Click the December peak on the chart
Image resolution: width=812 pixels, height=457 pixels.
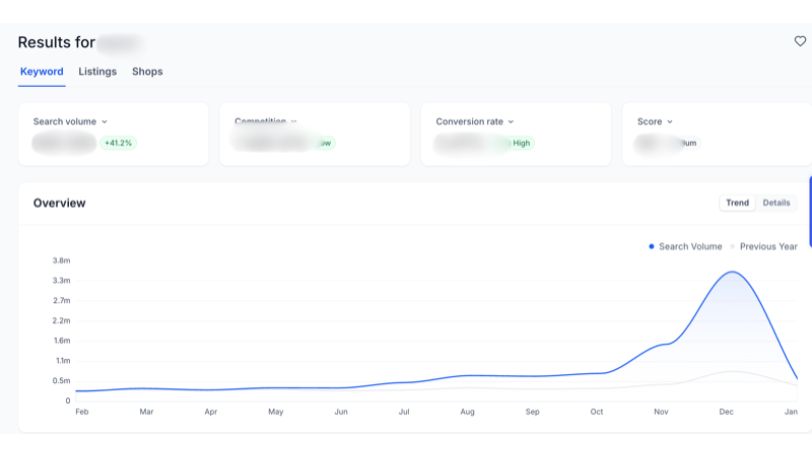coord(733,272)
